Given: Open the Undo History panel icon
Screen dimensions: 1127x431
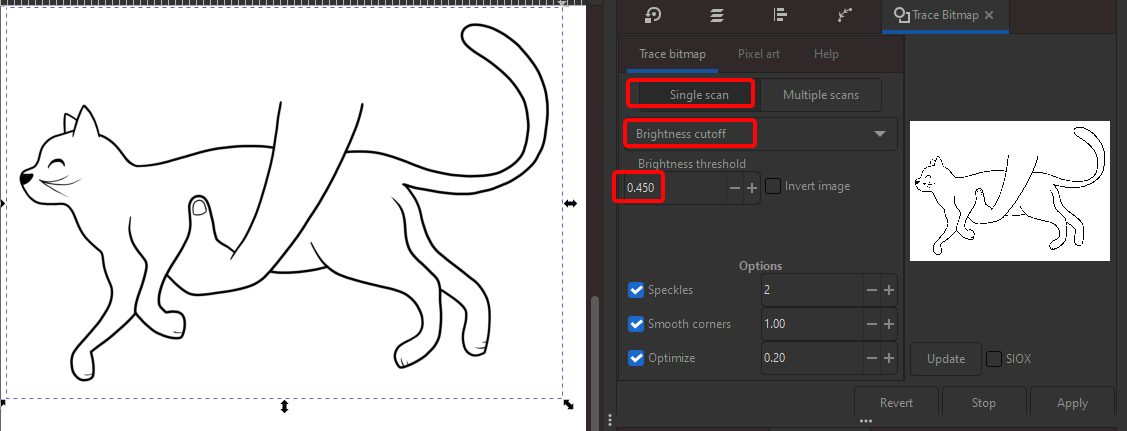Looking at the screenshot, I should pos(653,15).
